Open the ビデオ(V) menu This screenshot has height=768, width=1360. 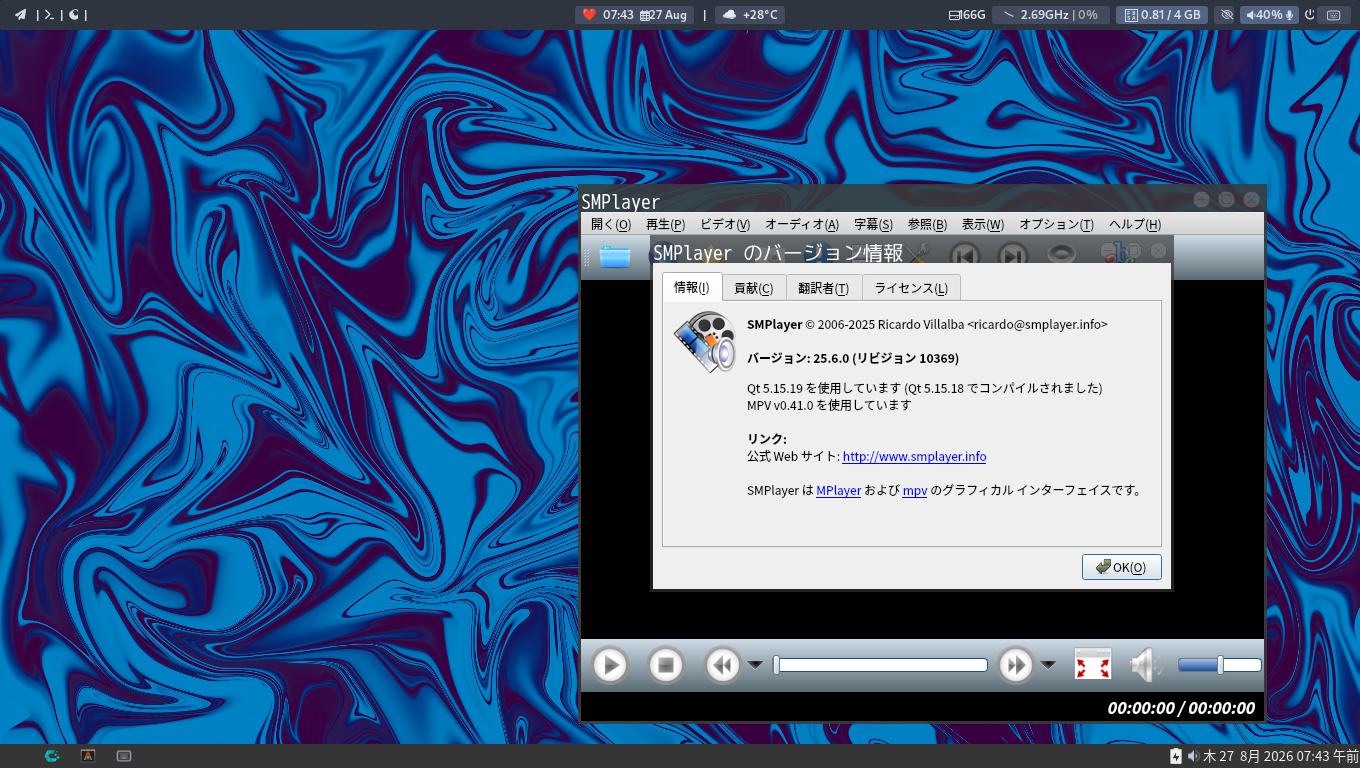point(725,225)
